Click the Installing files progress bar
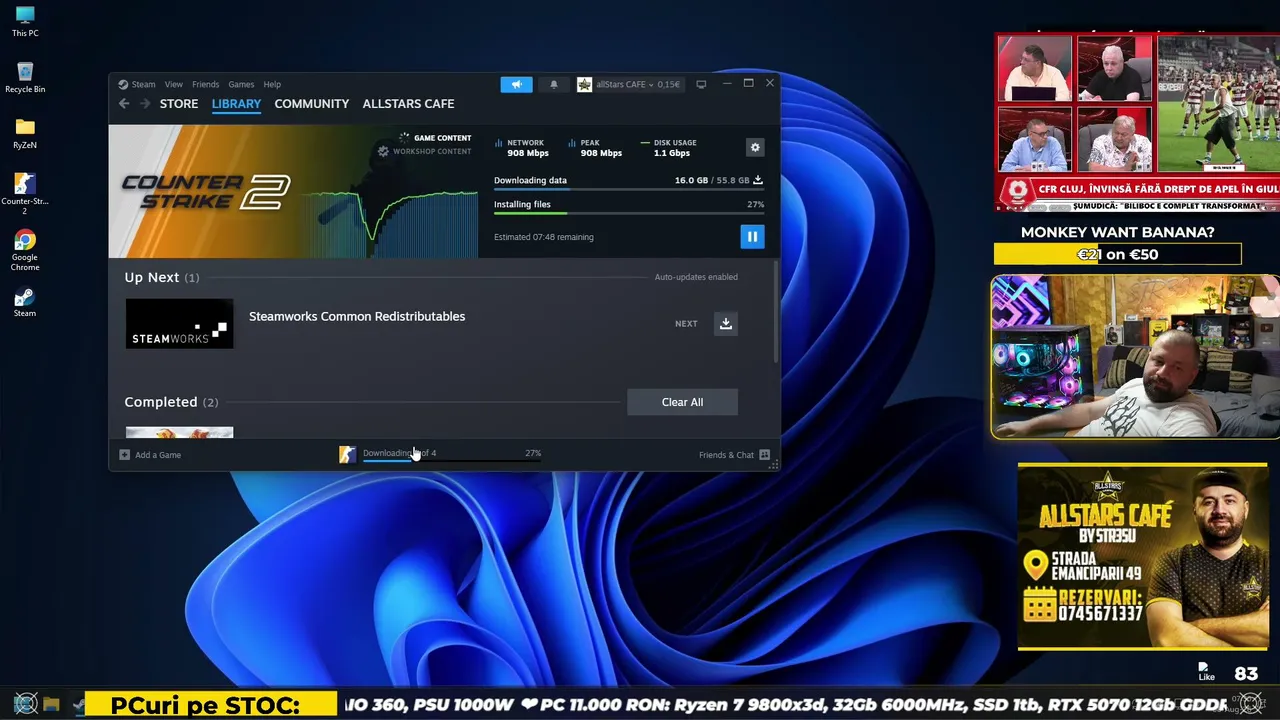Image resolution: width=1280 pixels, height=720 pixels. click(629, 213)
